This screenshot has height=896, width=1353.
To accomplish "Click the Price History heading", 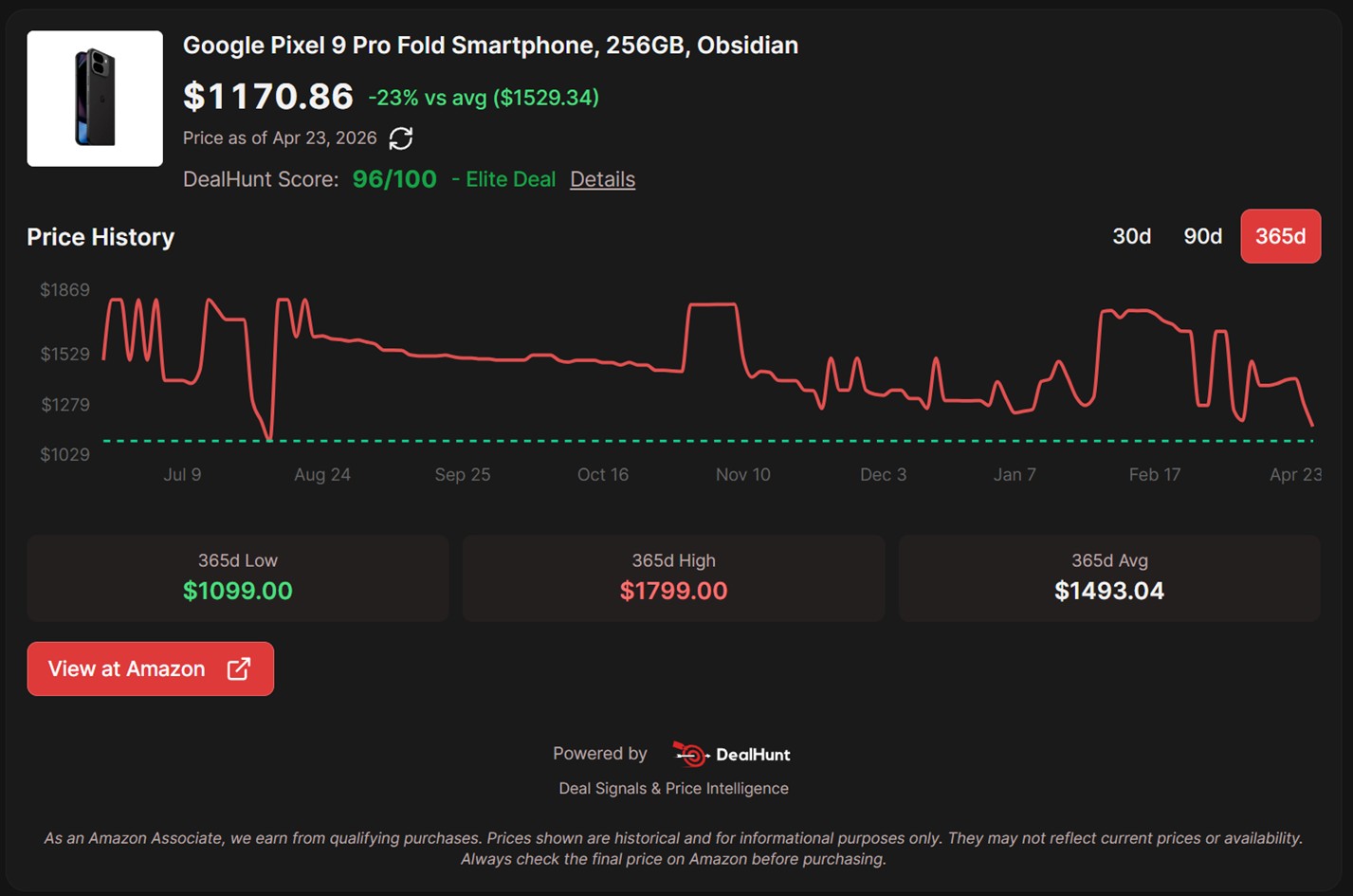I will pyautogui.click(x=100, y=237).
